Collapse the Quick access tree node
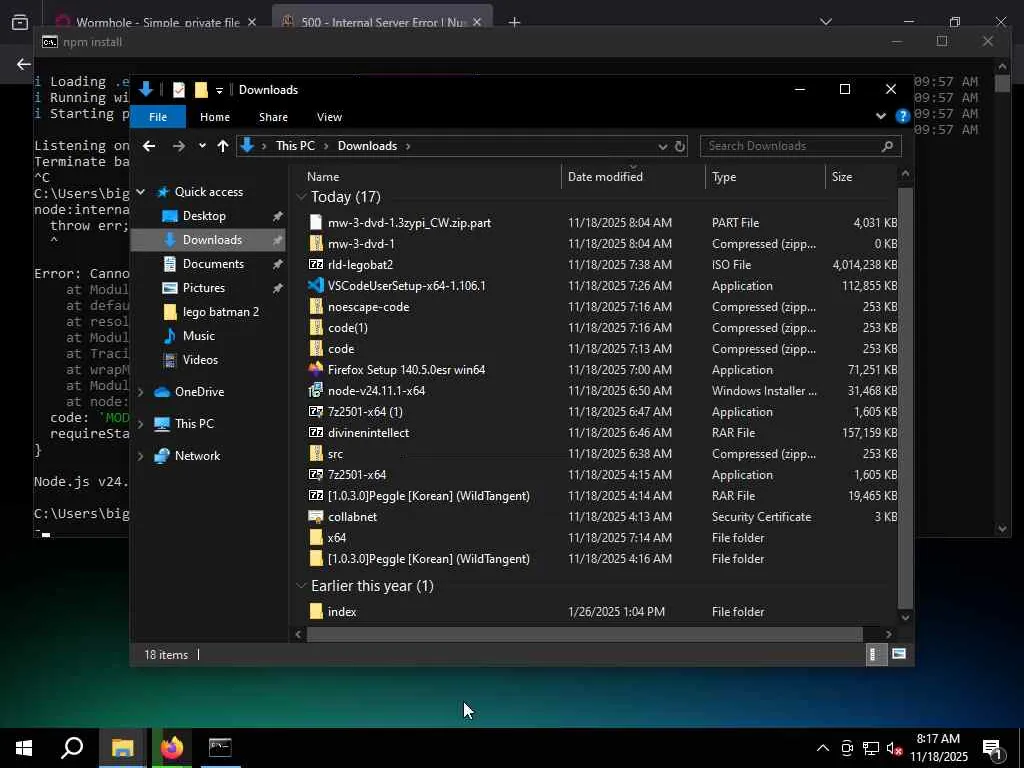Image resolution: width=1024 pixels, height=768 pixels. [x=140, y=192]
